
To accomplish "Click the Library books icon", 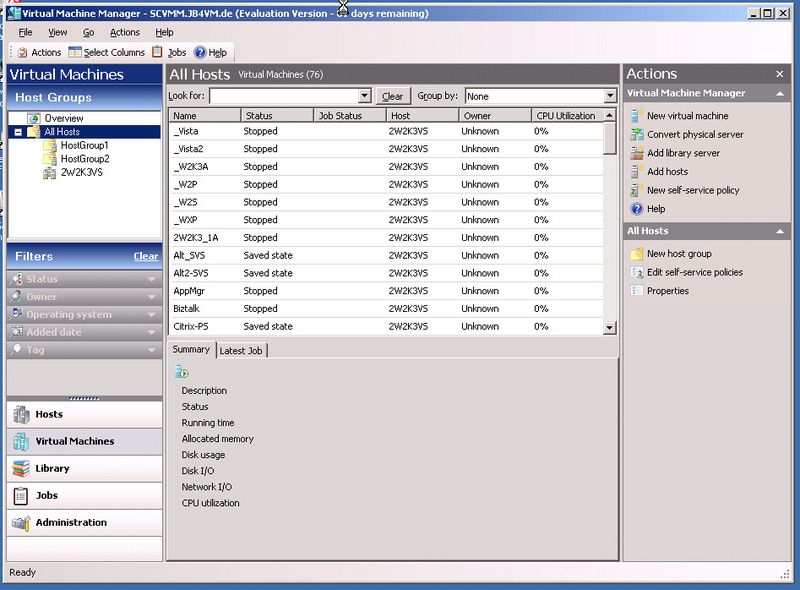I will [x=21, y=469].
